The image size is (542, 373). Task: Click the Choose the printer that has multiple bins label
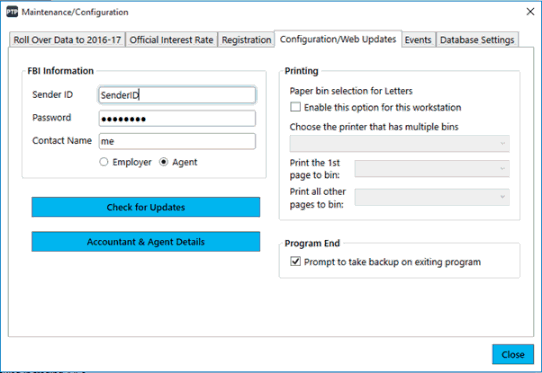(374, 127)
